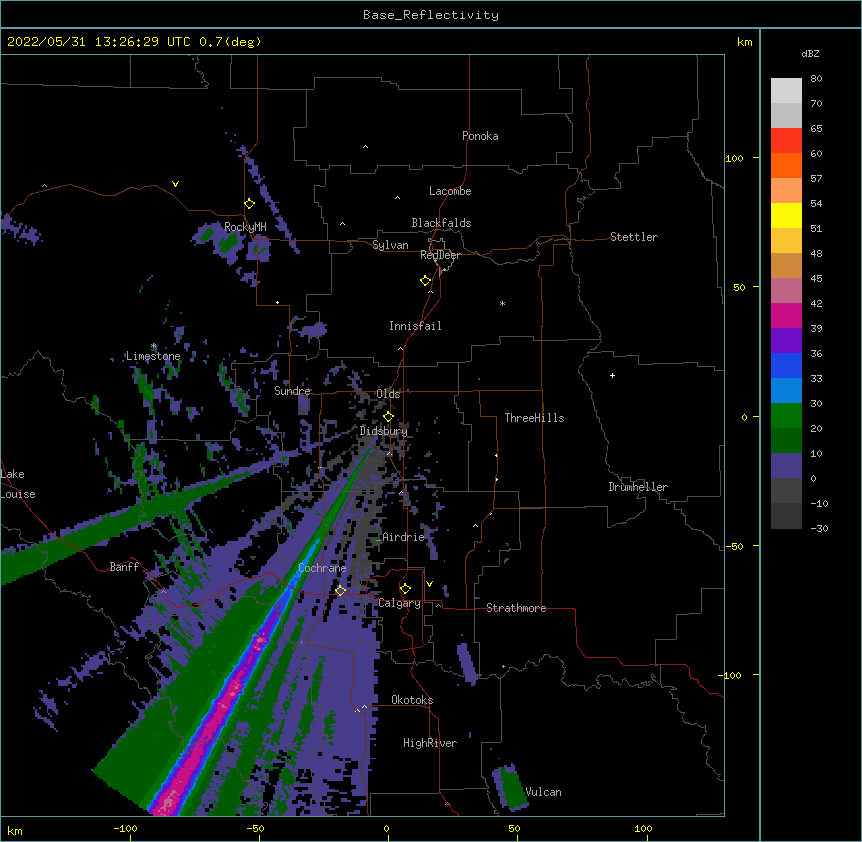Click the Base_Reflectivity title
862x842 pixels.
pos(431,15)
